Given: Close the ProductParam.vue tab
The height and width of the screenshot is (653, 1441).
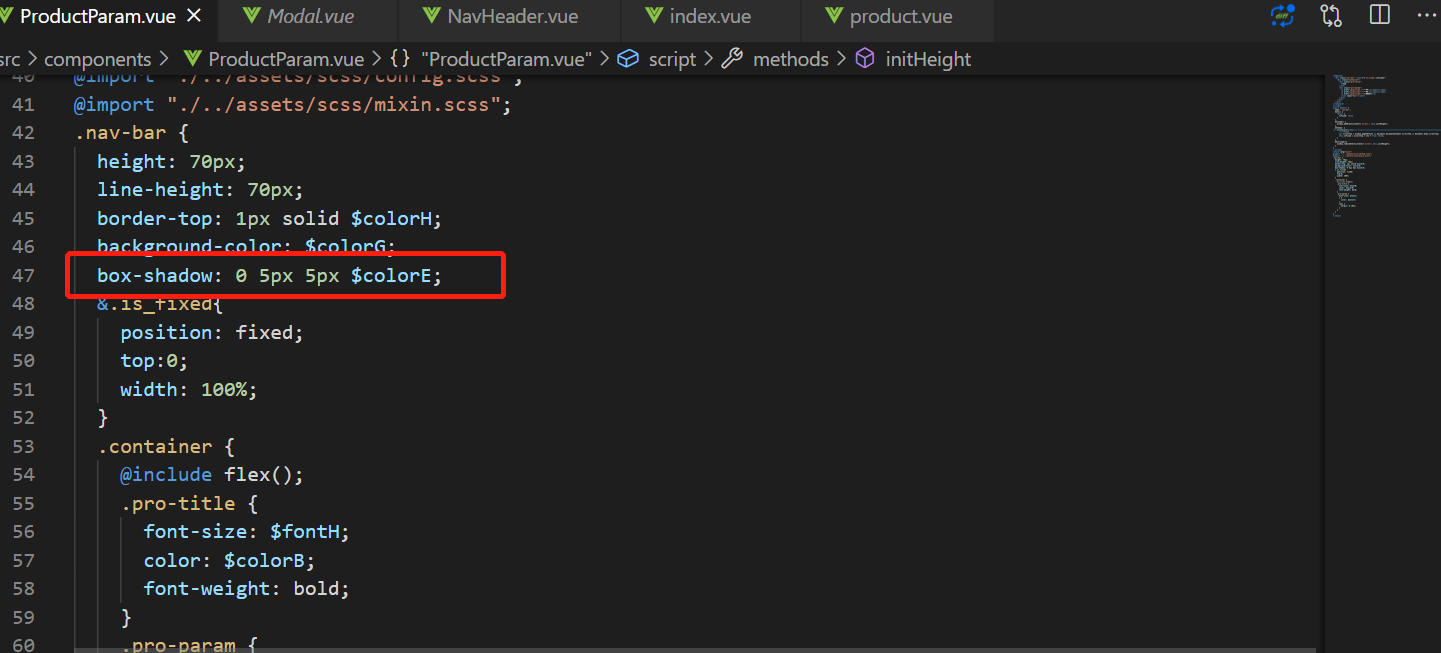Looking at the screenshot, I should coord(194,16).
